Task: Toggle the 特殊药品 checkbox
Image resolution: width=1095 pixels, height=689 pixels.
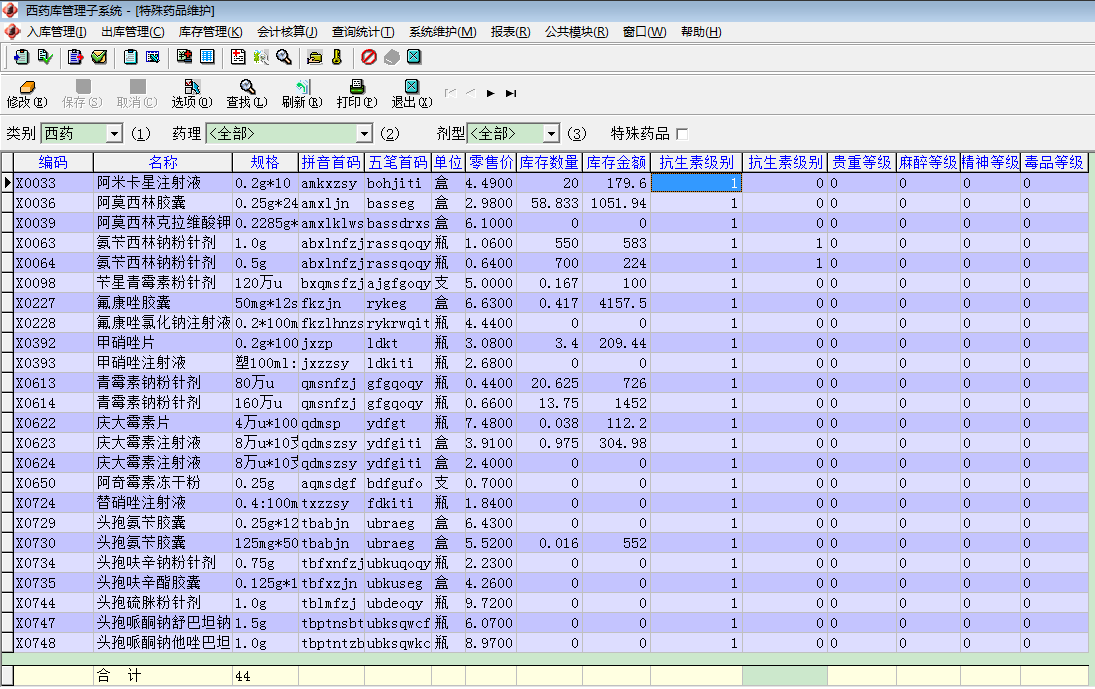Action: pos(682,134)
